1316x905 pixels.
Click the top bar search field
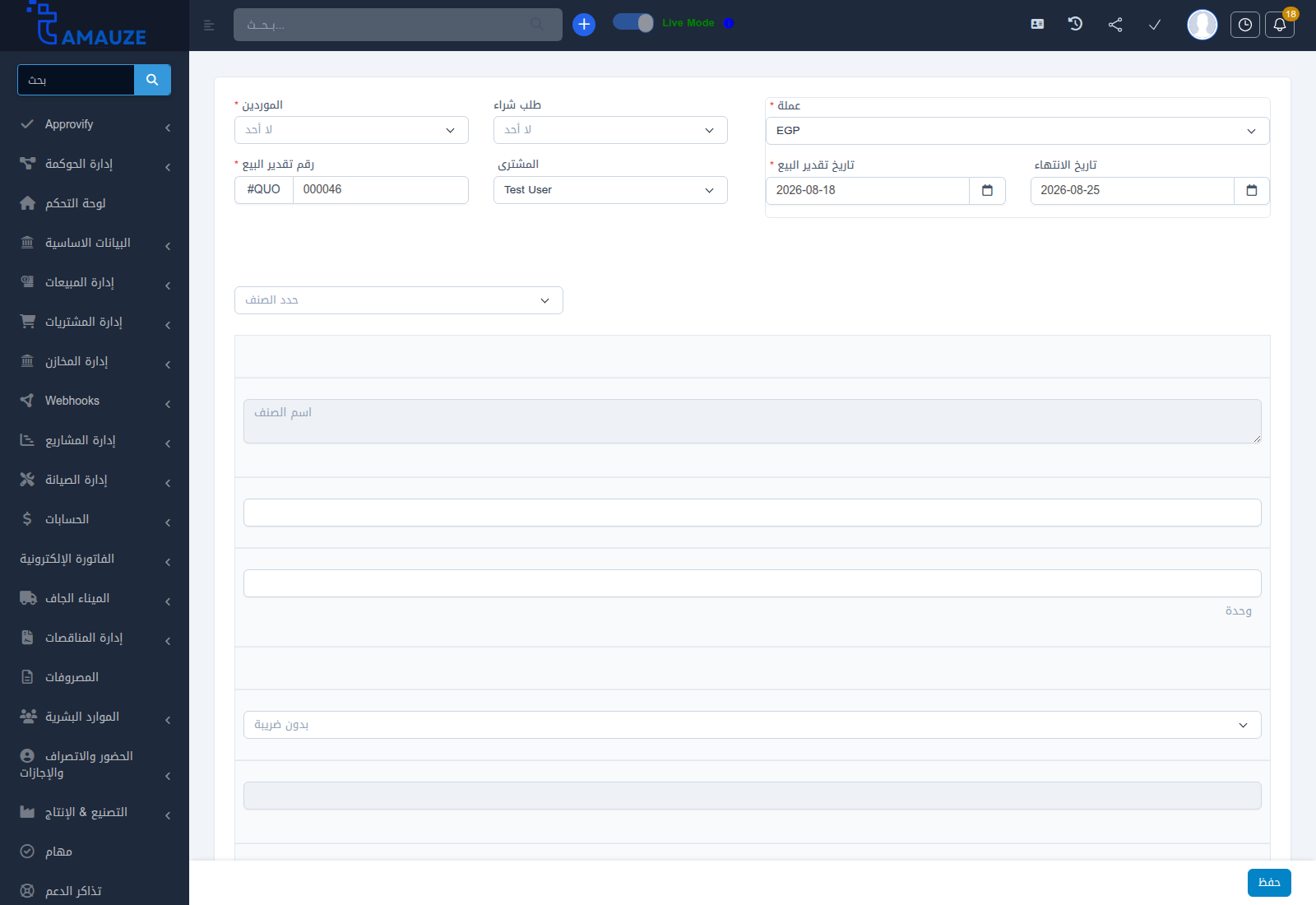click(398, 25)
